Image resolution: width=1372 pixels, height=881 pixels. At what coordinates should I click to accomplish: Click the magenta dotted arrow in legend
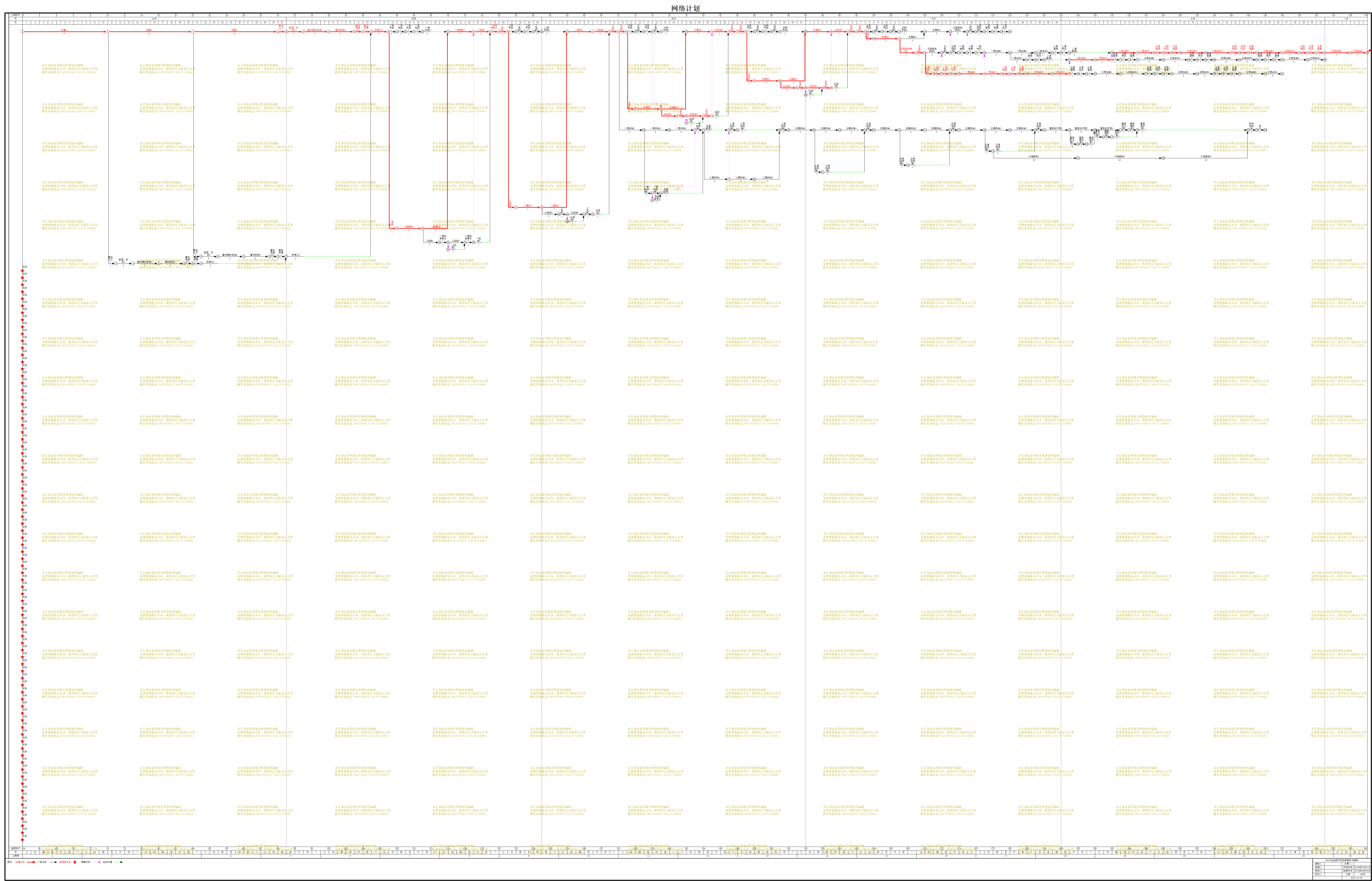(97, 862)
